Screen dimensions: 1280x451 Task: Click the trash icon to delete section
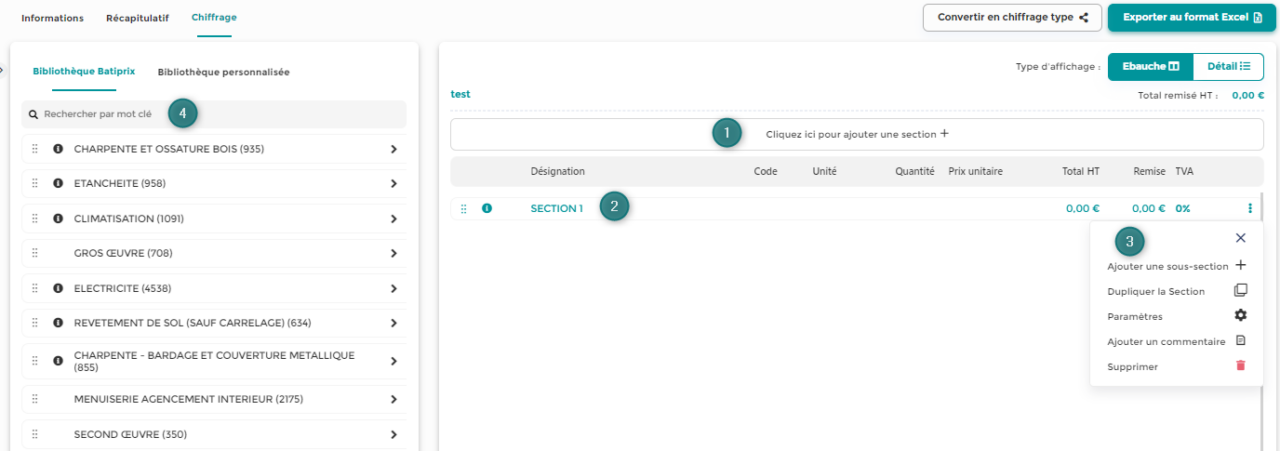pyautogui.click(x=1241, y=366)
